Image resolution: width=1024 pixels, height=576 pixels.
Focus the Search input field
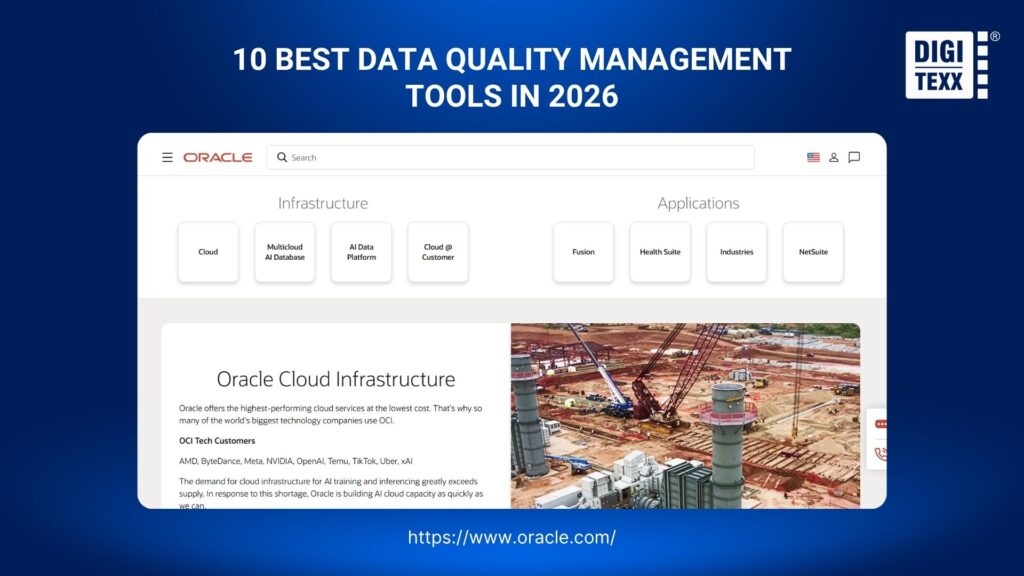(511, 157)
